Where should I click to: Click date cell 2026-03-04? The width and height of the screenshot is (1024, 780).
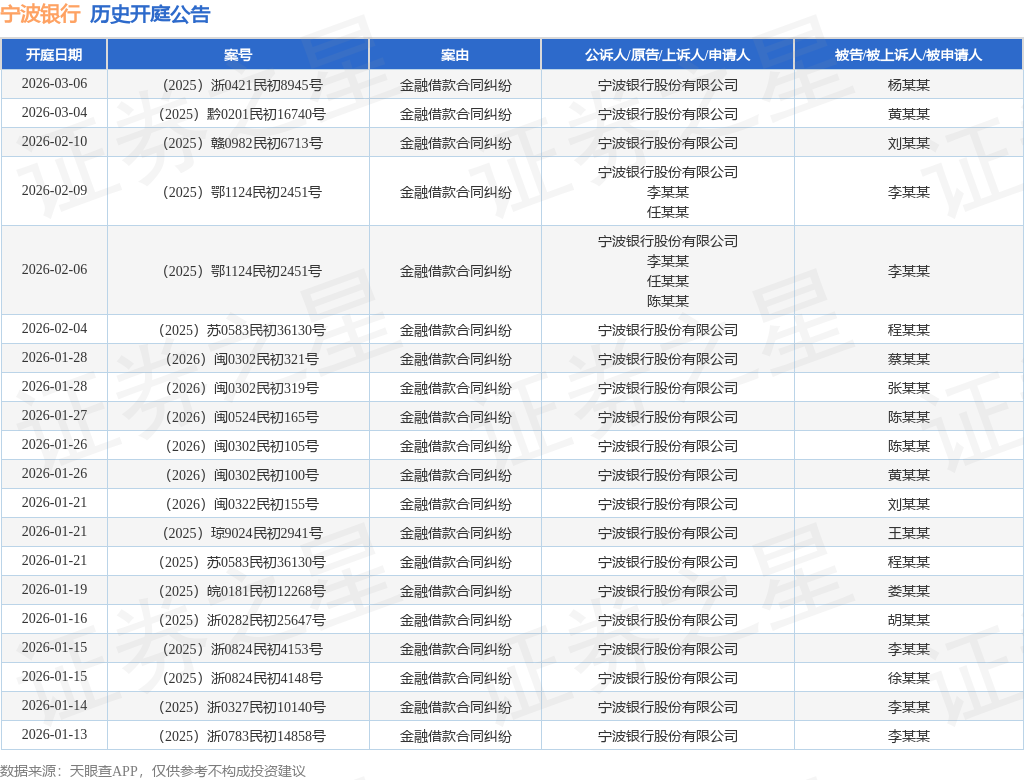point(54,112)
